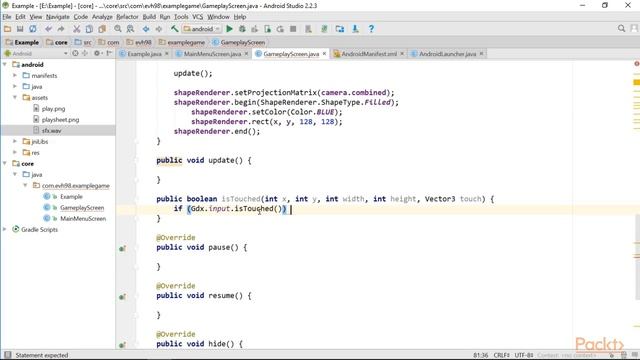Screen dimensions: 640x360
Task: Open Search Everywhere magnifier at top right
Action: (x=621, y=29)
